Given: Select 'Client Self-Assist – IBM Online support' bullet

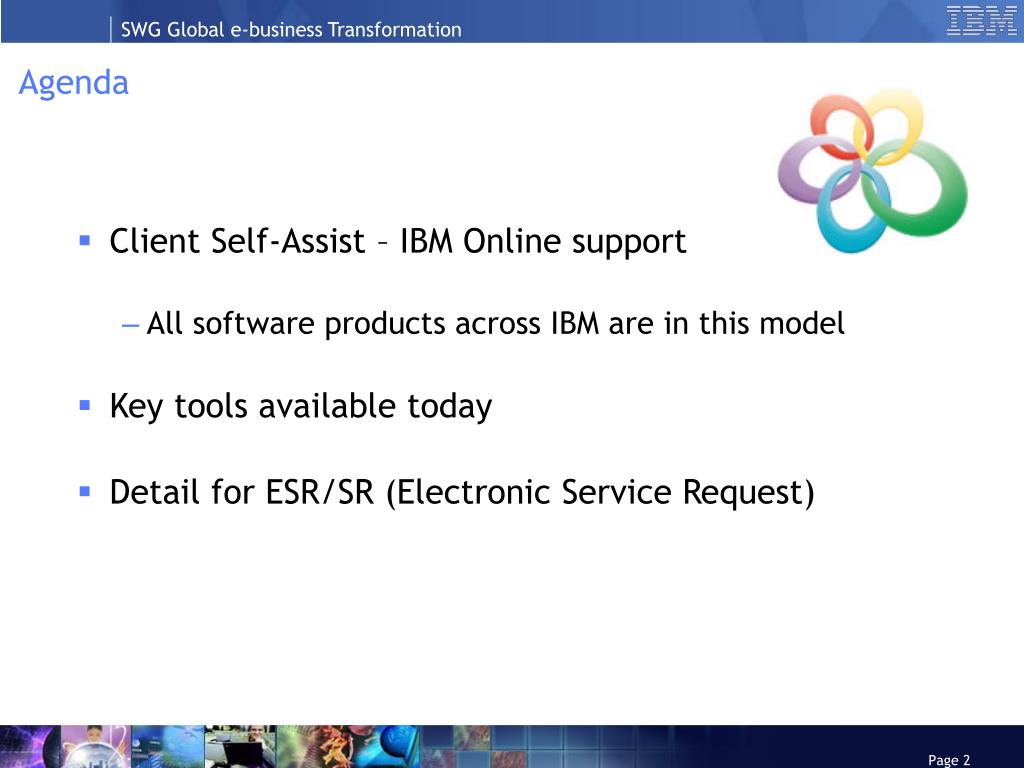Looking at the screenshot, I should [398, 241].
